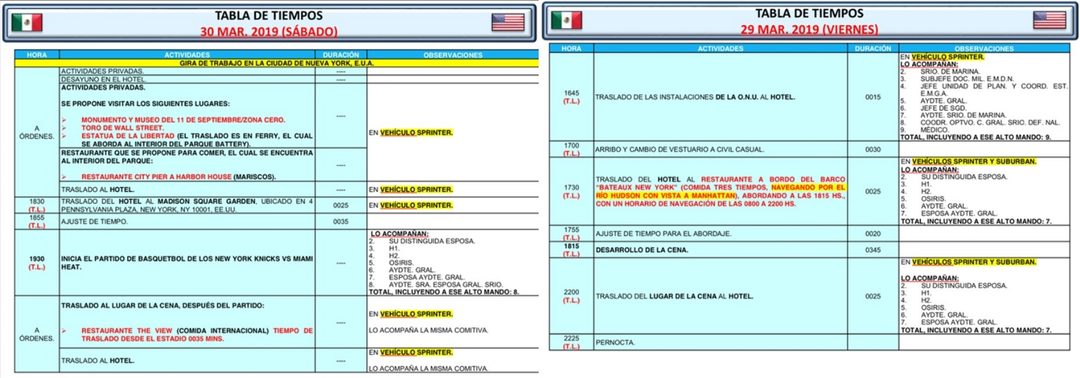Click the US flag in the 30 MAR. table header
The image size is (1080, 378).
point(508,23)
